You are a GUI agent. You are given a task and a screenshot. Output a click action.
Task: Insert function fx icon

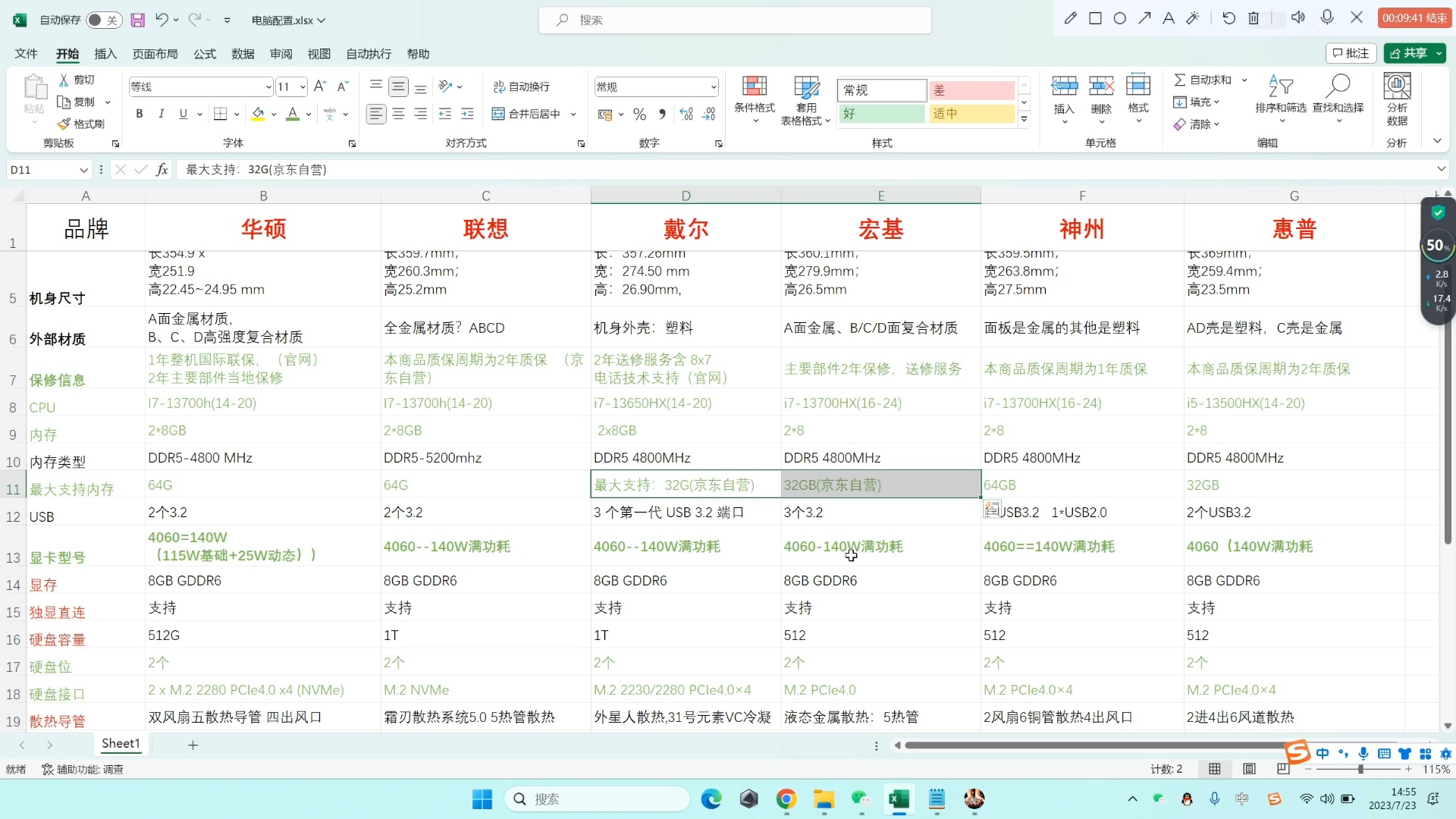(x=162, y=170)
